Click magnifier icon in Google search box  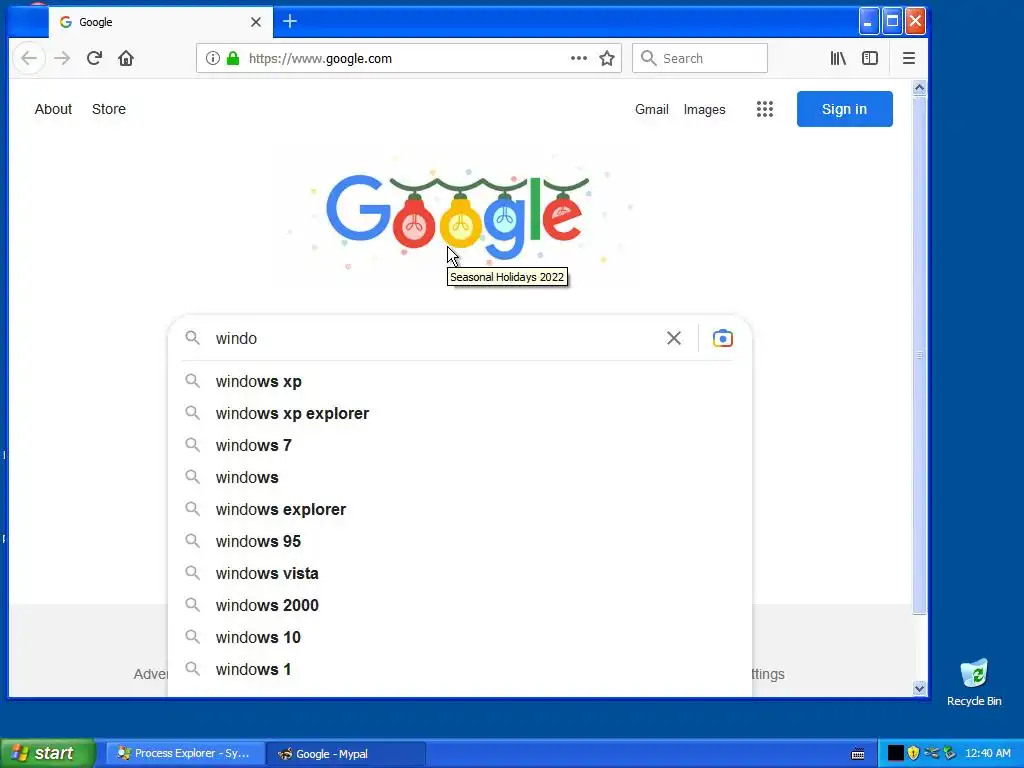192,338
